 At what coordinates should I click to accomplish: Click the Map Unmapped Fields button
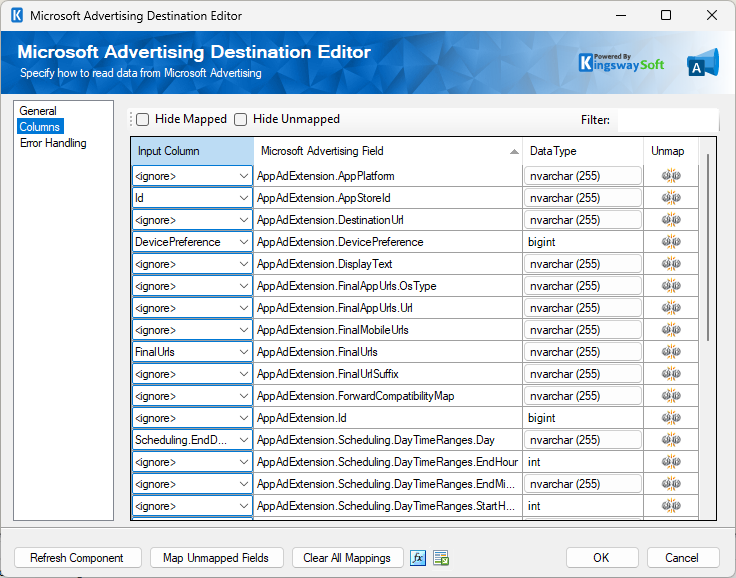point(216,558)
